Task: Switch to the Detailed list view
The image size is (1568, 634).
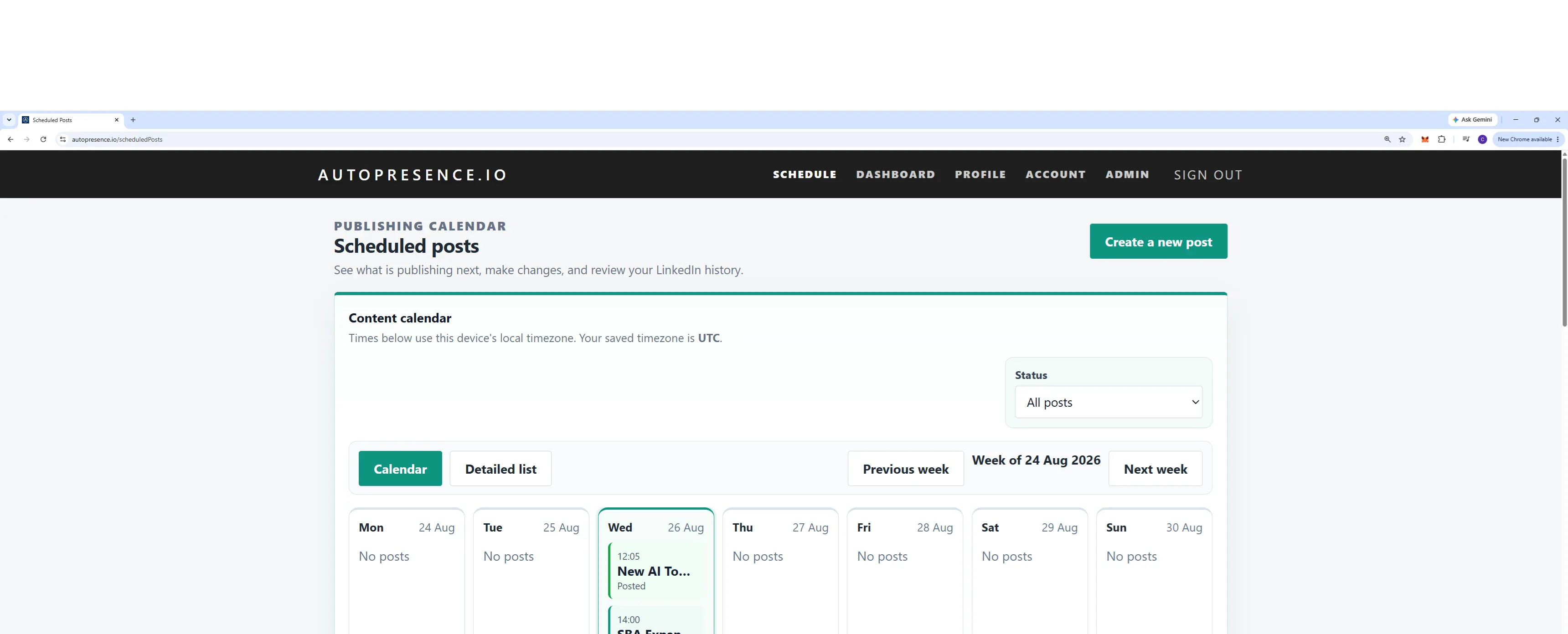Action: pos(500,469)
